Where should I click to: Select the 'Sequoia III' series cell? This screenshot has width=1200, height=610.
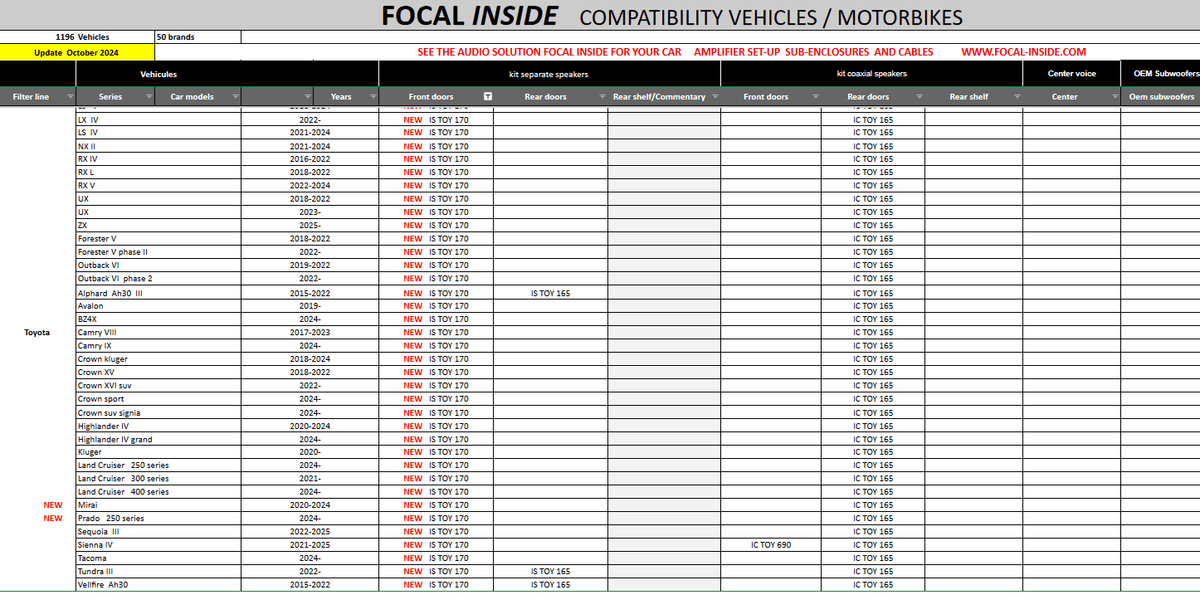click(159, 532)
